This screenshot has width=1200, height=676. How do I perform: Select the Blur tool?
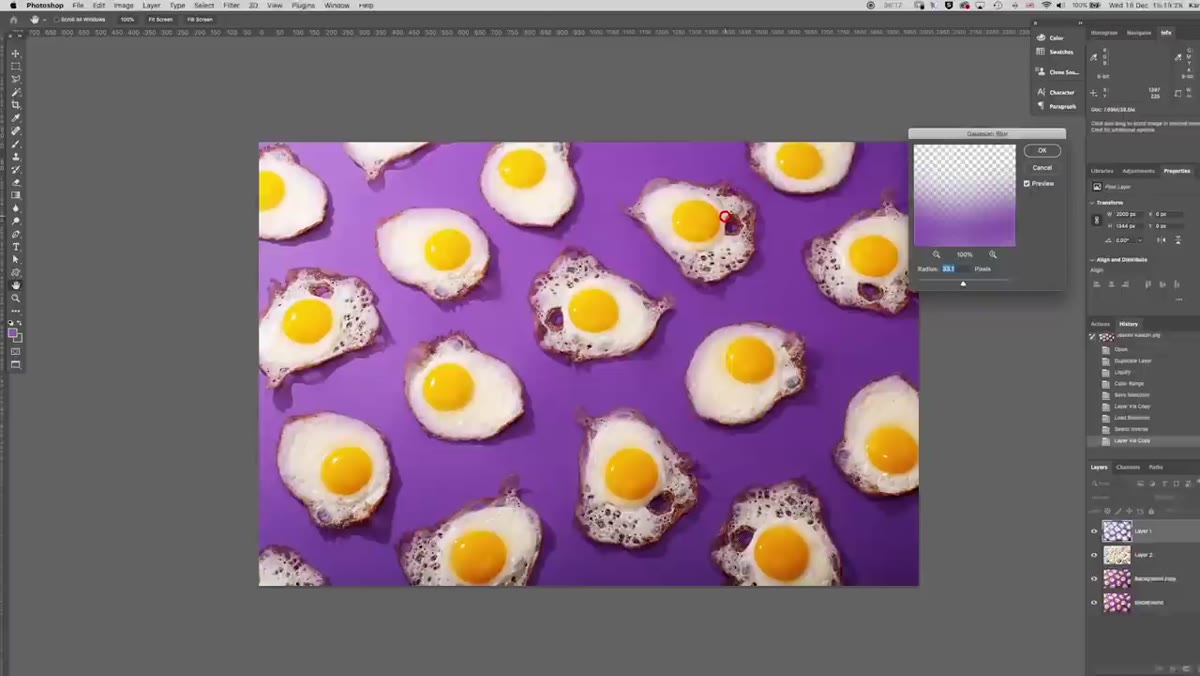tap(15, 208)
